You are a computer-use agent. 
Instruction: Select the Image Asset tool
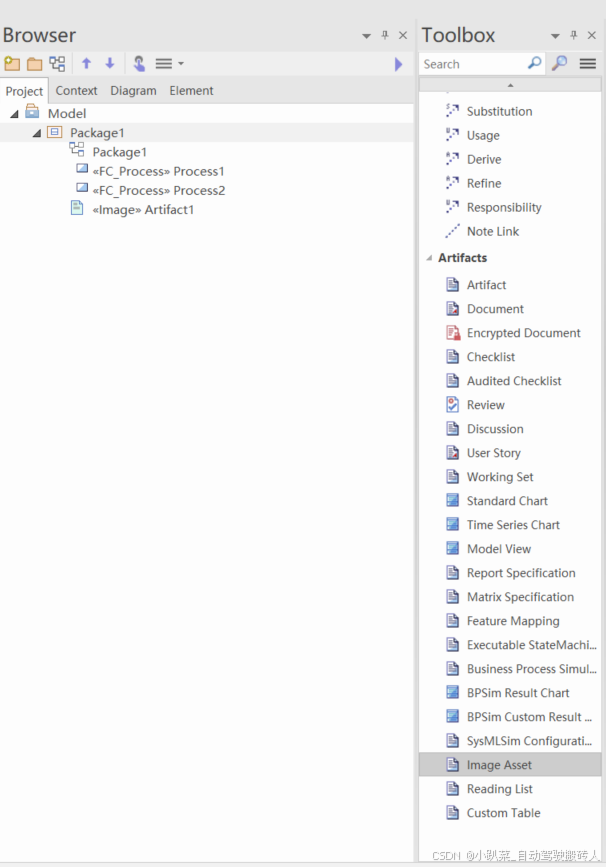pos(510,765)
